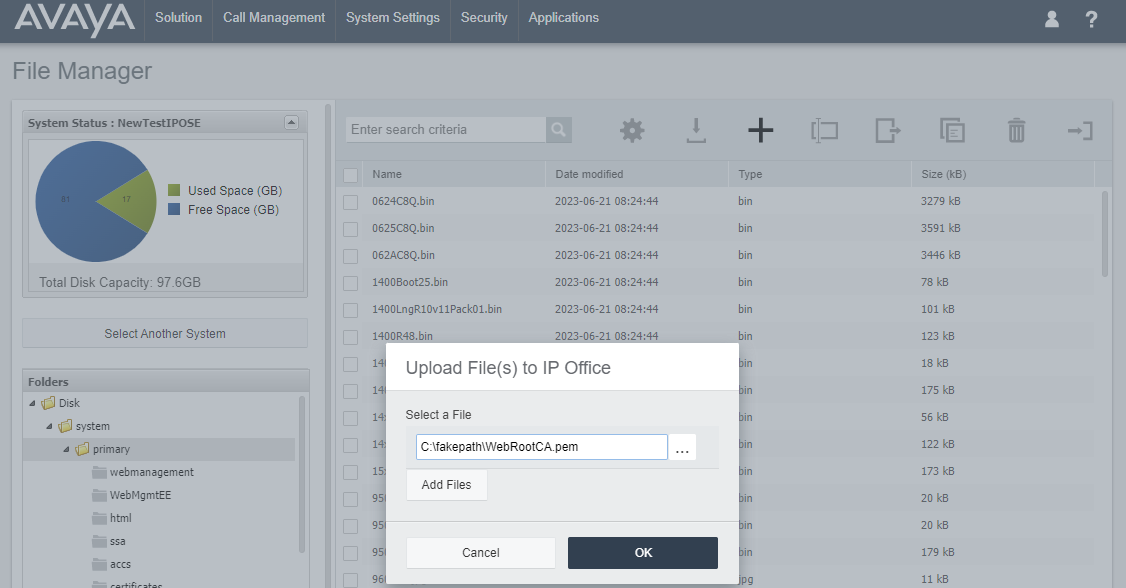This screenshot has height=588, width=1126.
Task: Check the box in the 3279 kB row
Action: pyautogui.click(x=350, y=202)
